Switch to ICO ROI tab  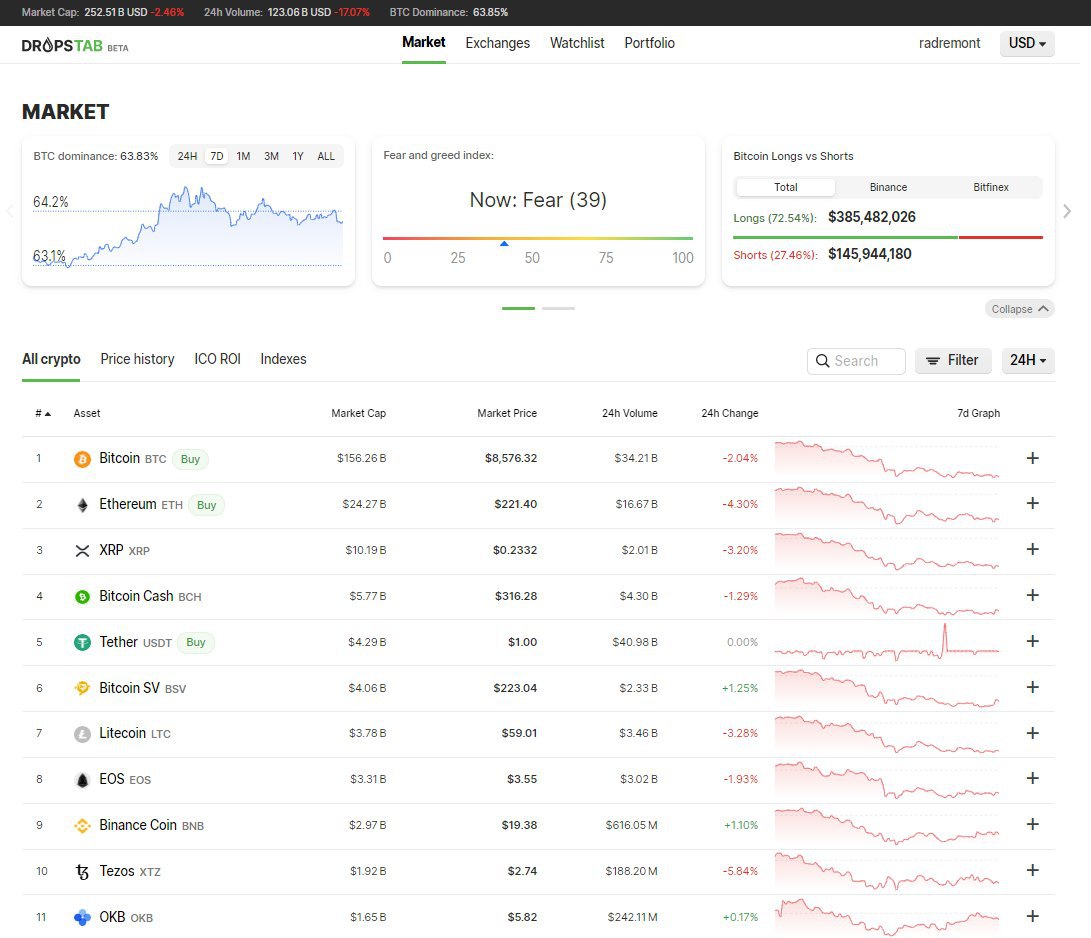[x=217, y=359]
